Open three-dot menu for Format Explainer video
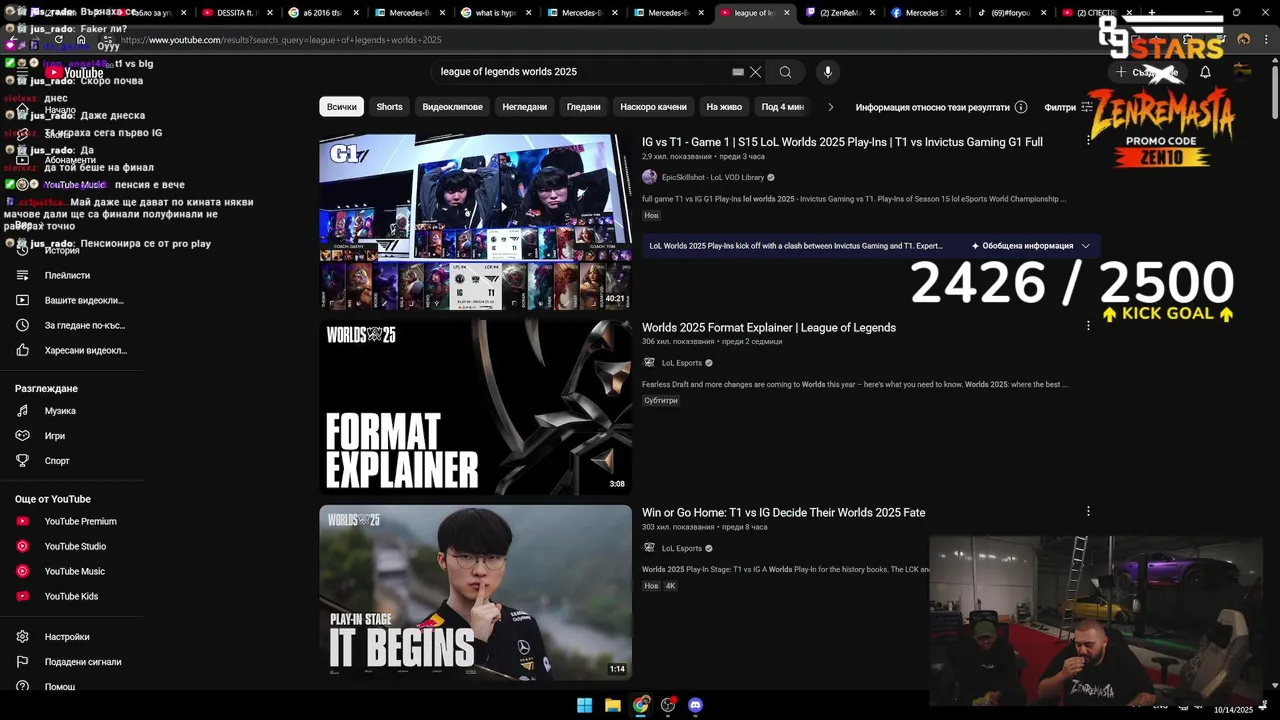This screenshot has height=720, width=1280. [1088, 326]
